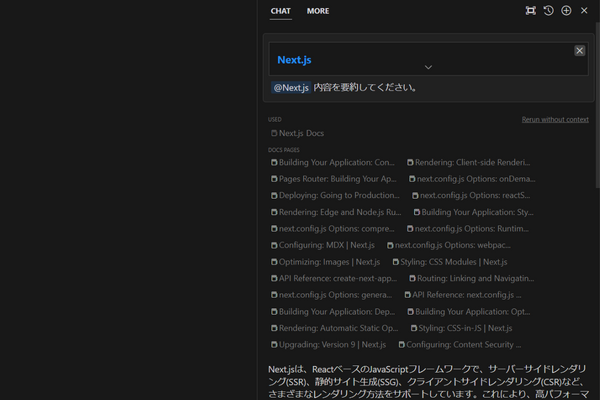Open next.config.js Options: reactS... page
Image resolution: width=600 pixels, height=400 pixels.
(471, 196)
